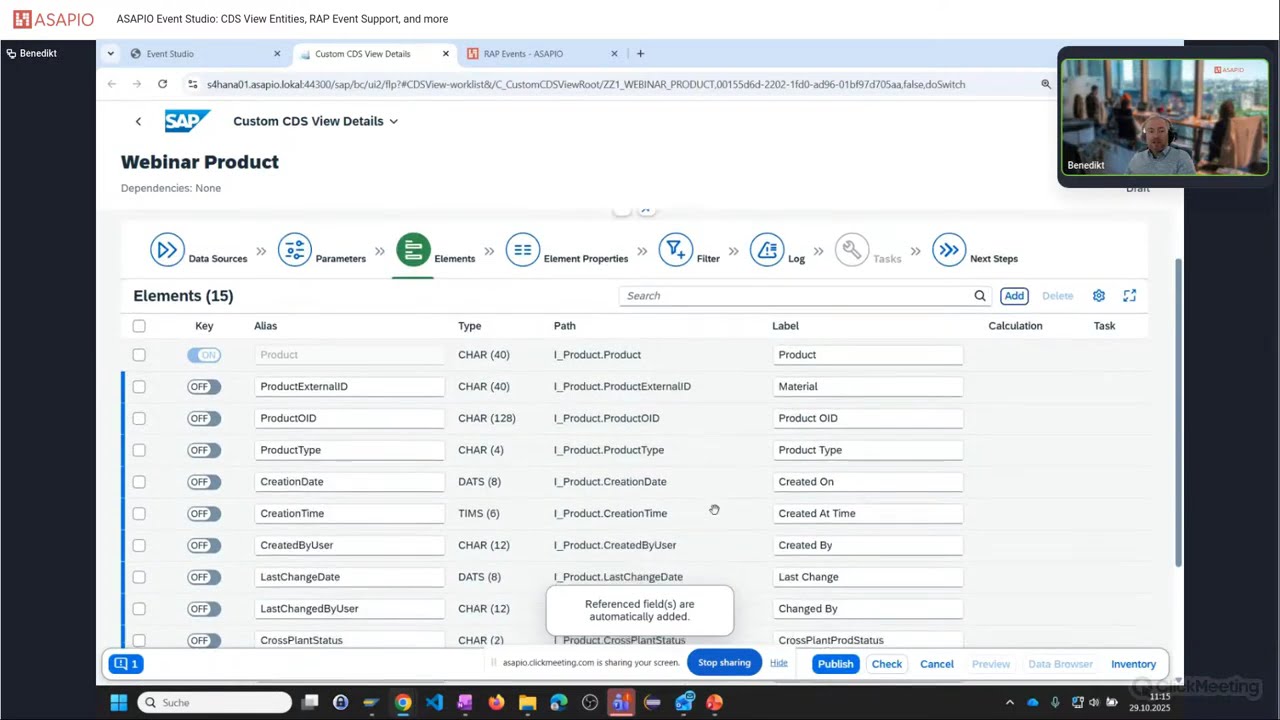The image size is (1280, 720).
Task: Open the Element Properties step icon
Action: click(523, 249)
